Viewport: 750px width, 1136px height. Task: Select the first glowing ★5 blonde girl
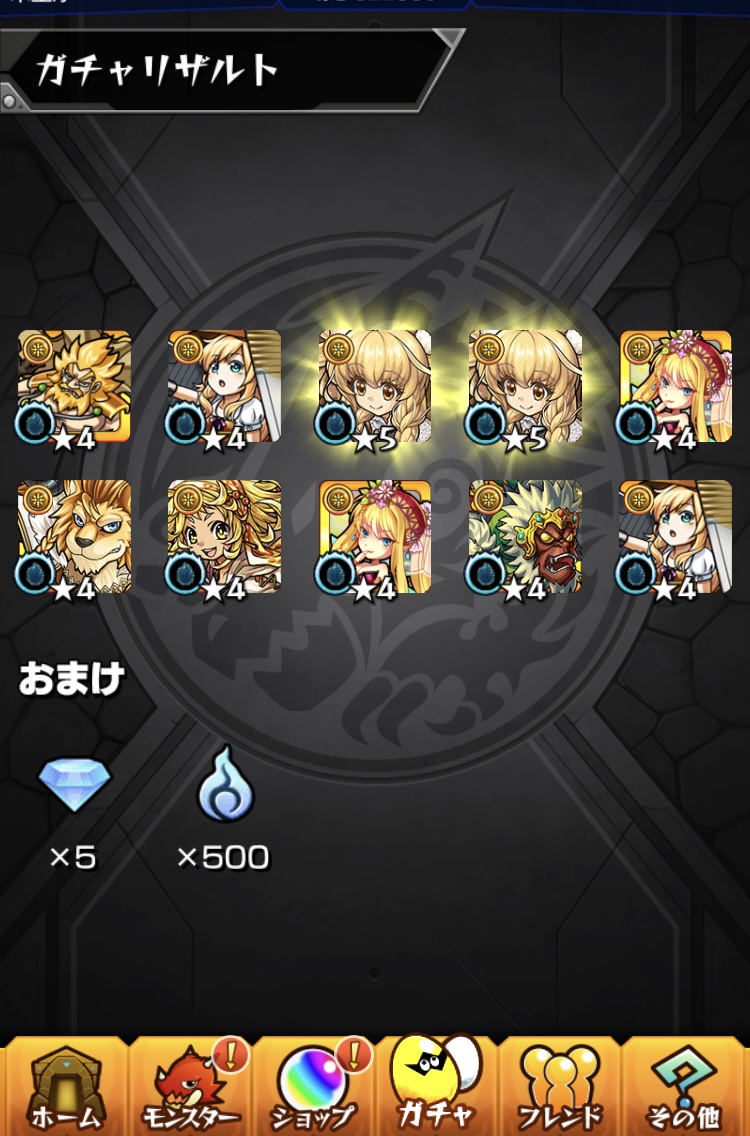pyautogui.click(x=375, y=387)
